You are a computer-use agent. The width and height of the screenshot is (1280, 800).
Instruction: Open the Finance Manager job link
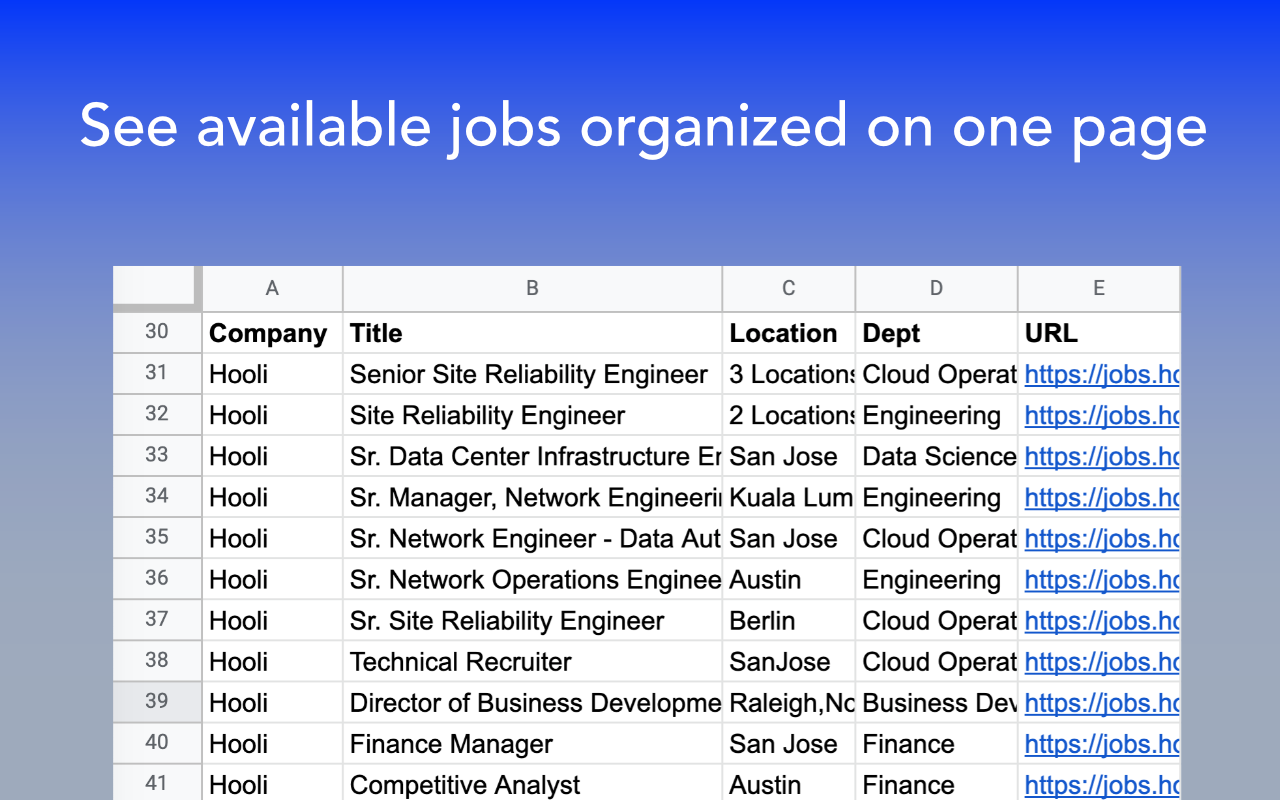(1102, 744)
